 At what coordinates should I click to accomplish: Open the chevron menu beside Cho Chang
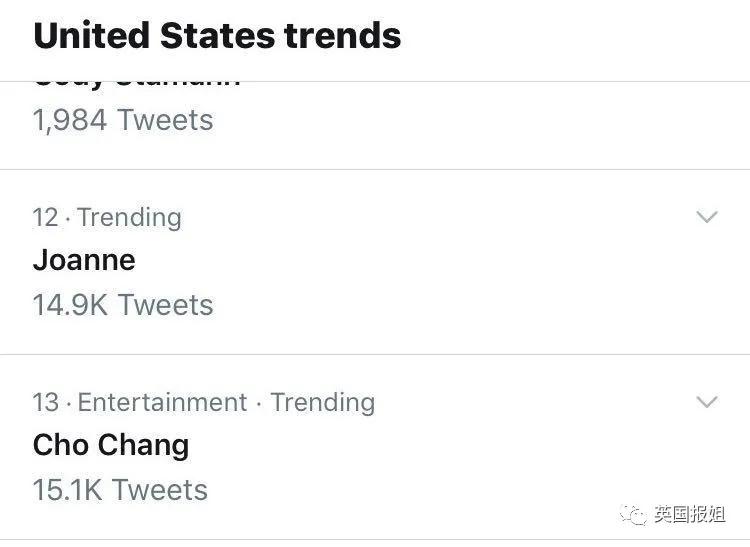[x=707, y=402]
